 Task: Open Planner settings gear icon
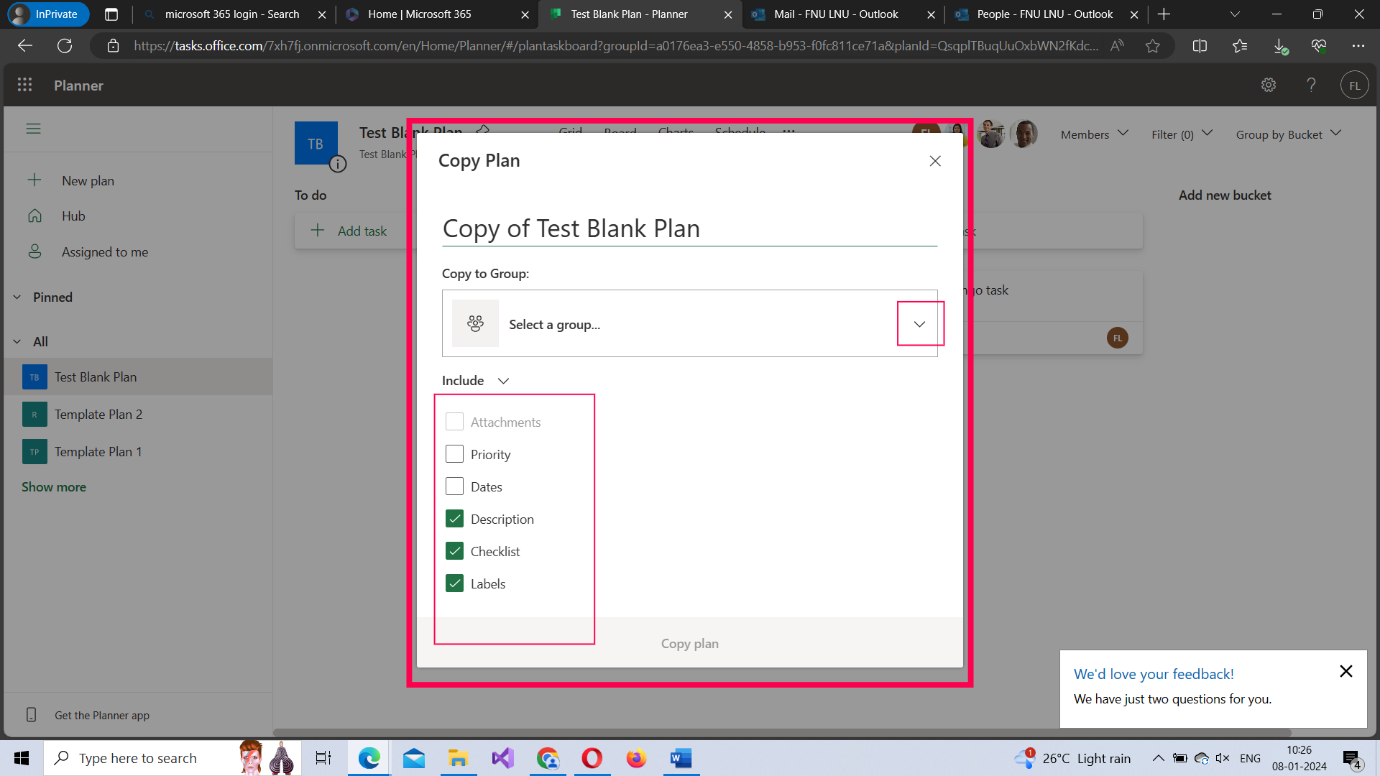pos(1268,85)
